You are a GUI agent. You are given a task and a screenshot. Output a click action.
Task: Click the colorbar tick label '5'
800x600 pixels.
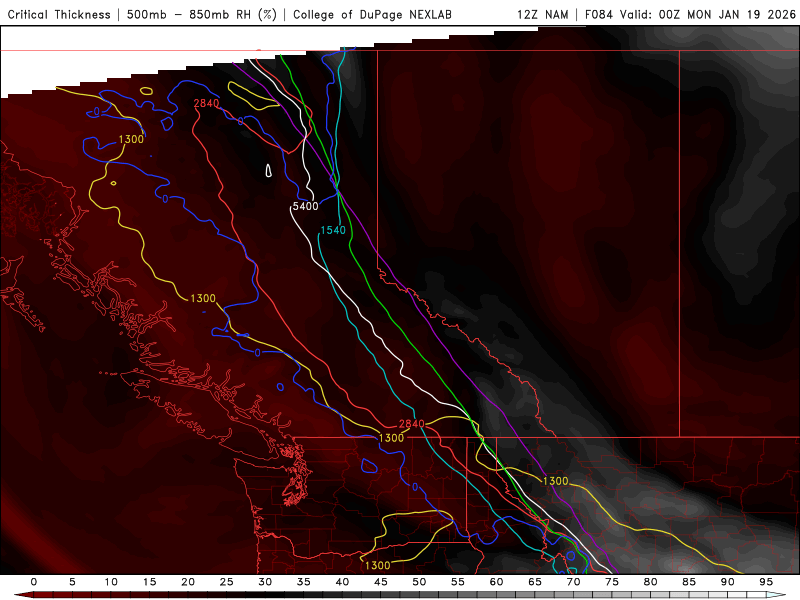pos(72,582)
